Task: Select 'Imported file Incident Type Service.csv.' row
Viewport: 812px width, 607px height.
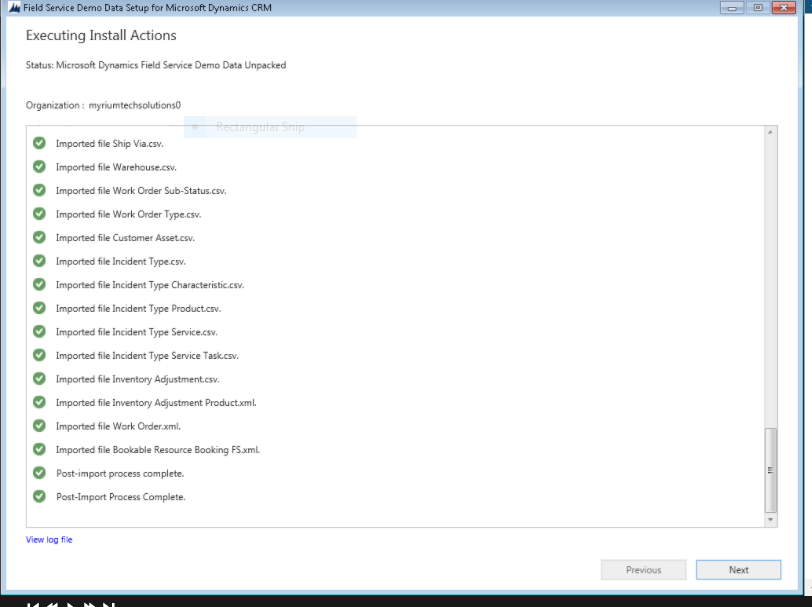Action: click(x=137, y=333)
